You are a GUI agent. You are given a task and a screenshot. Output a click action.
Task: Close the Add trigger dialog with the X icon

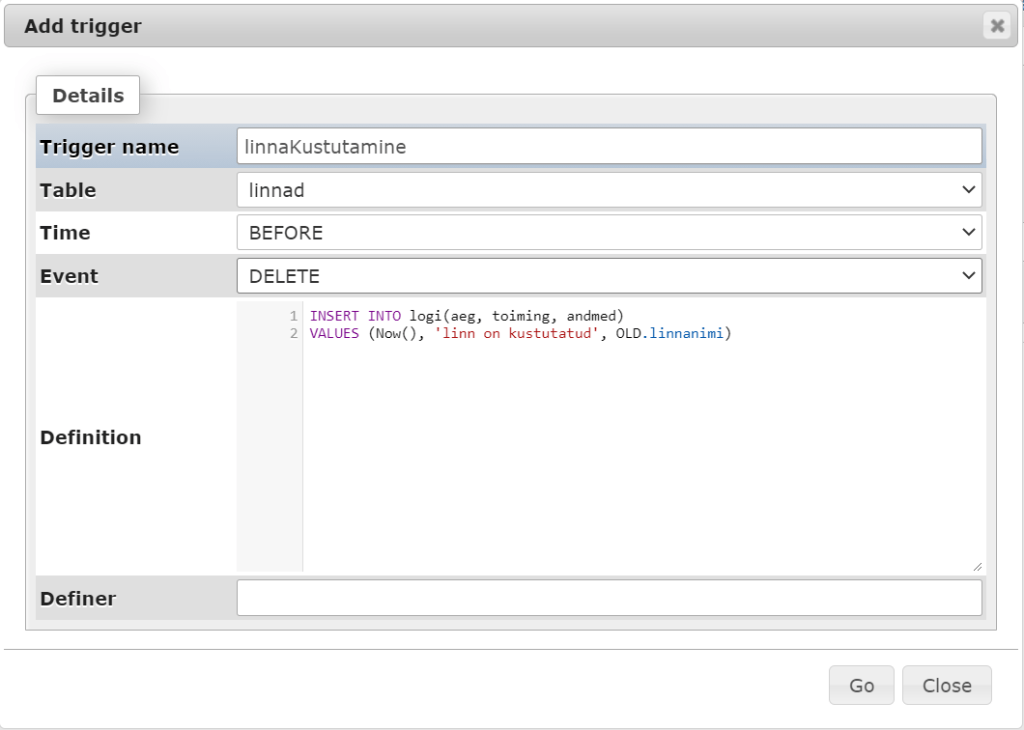point(996,26)
